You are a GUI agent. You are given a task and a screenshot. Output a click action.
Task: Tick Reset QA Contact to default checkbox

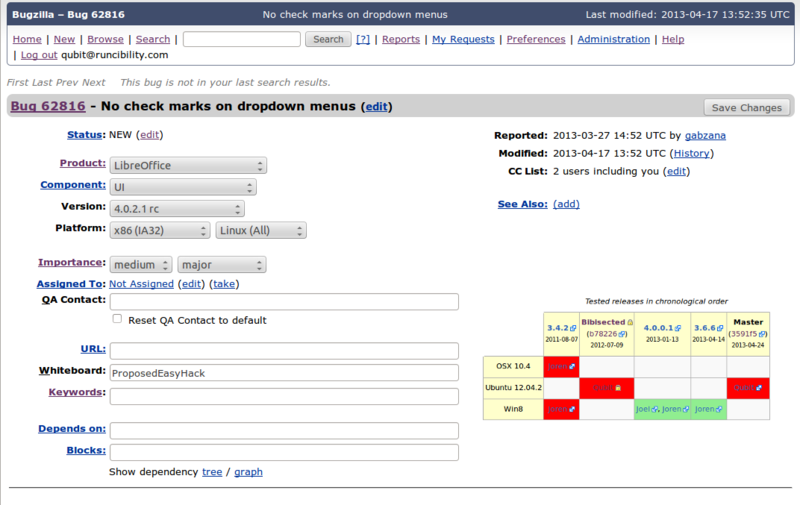[x=117, y=319]
